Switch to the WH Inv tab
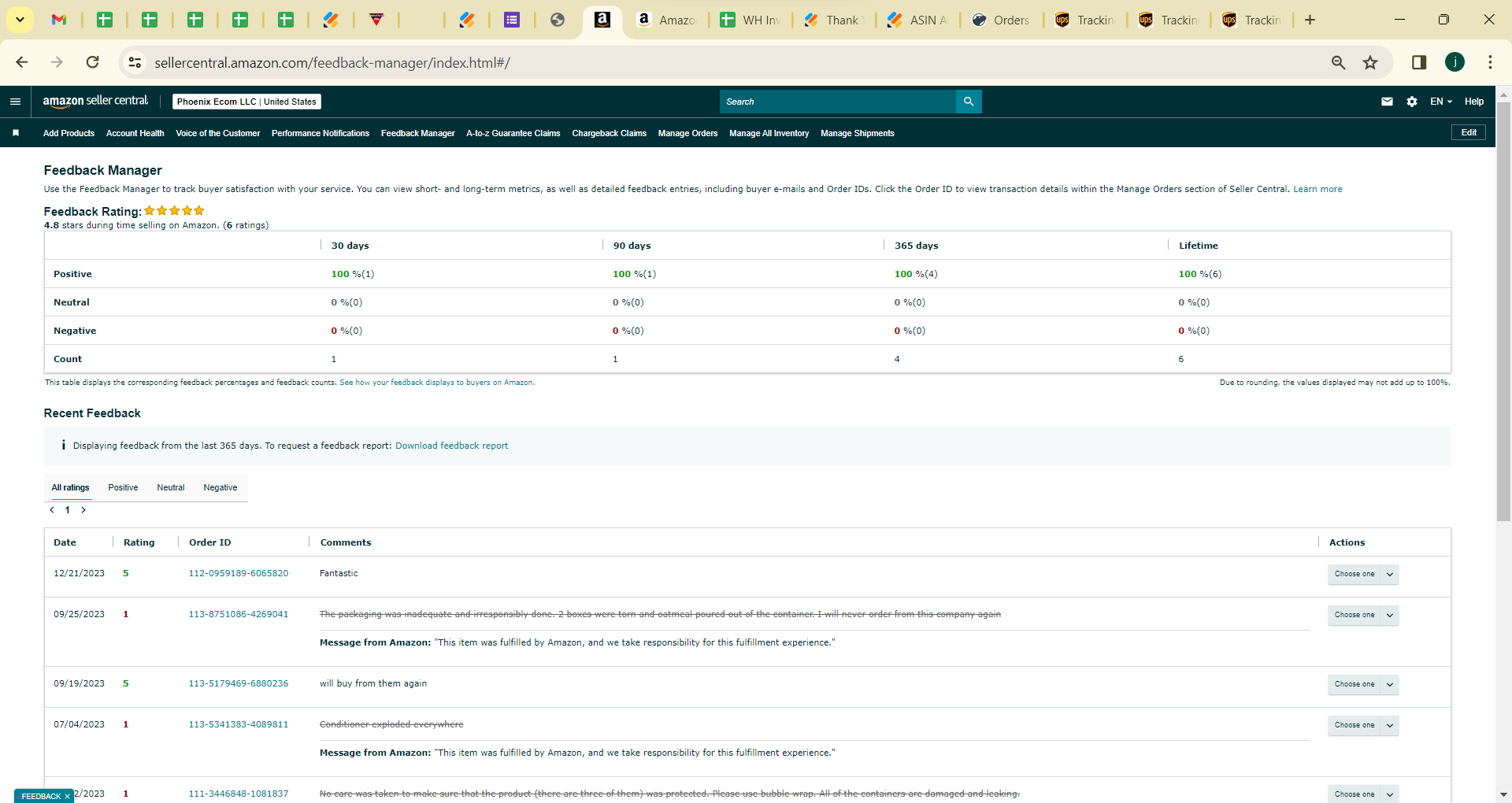Image resolution: width=1512 pixels, height=803 pixels. pos(750,20)
